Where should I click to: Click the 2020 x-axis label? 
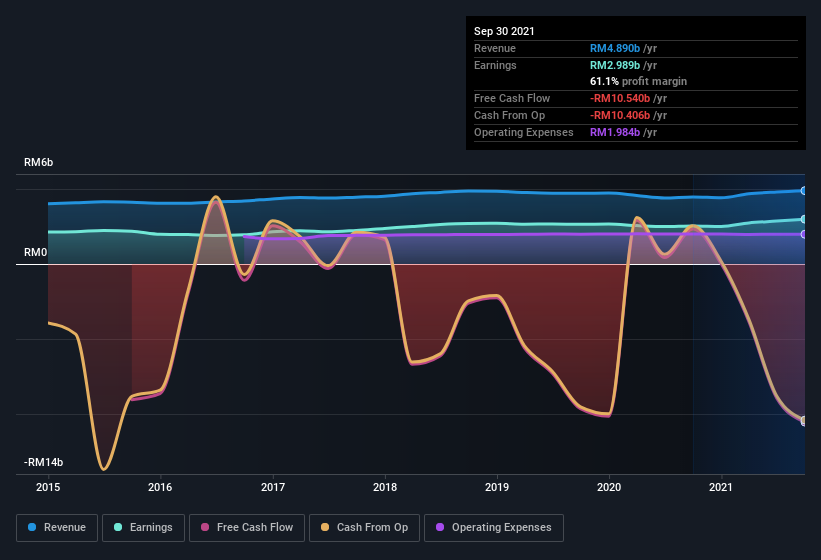609,487
